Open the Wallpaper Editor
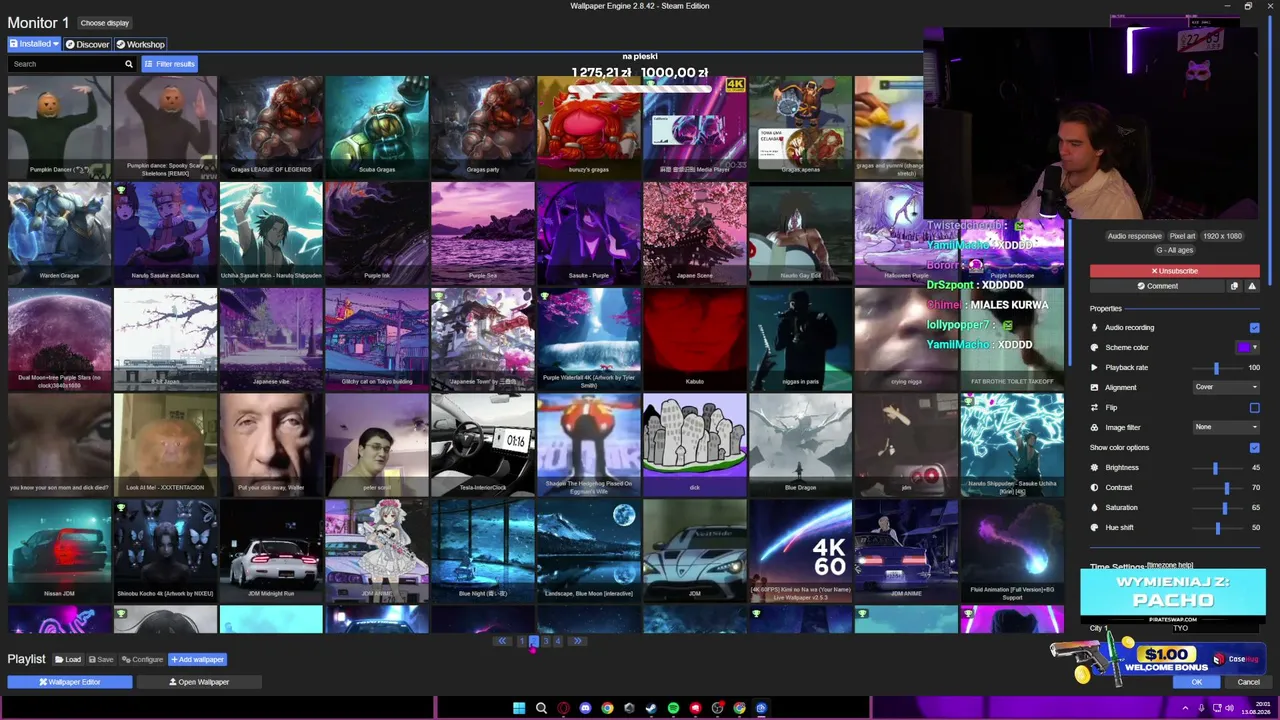 coord(70,682)
